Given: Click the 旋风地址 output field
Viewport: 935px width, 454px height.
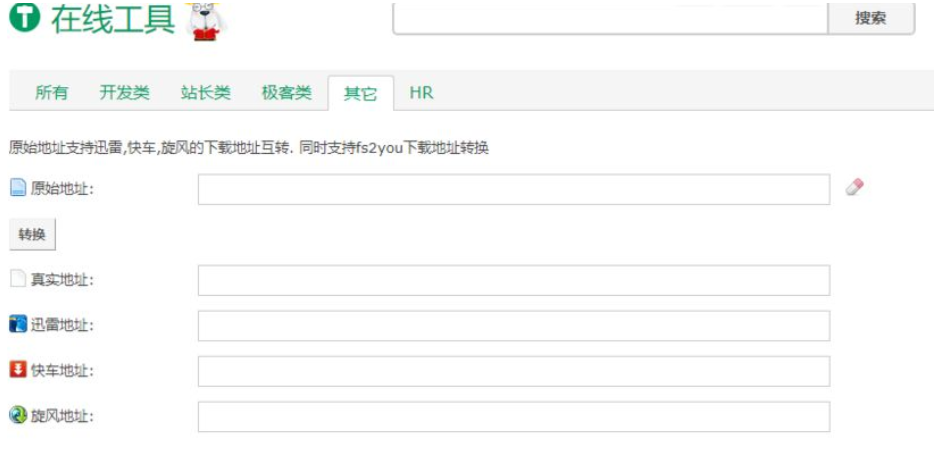Looking at the screenshot, I should 513,416.
